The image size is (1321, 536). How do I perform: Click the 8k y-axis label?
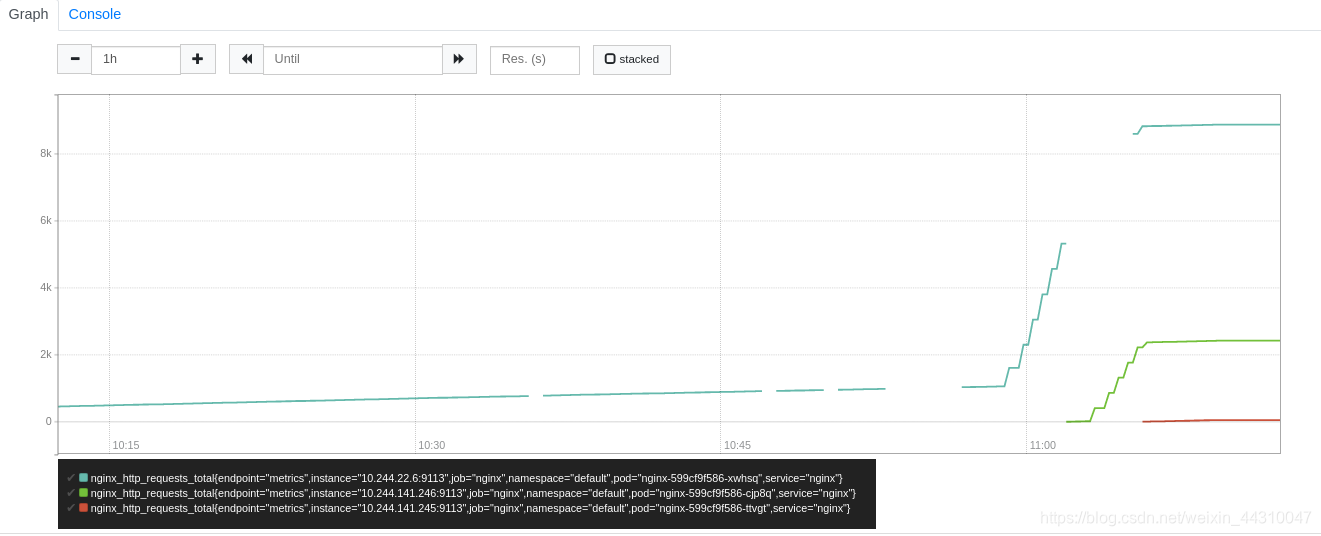(46, 153)
